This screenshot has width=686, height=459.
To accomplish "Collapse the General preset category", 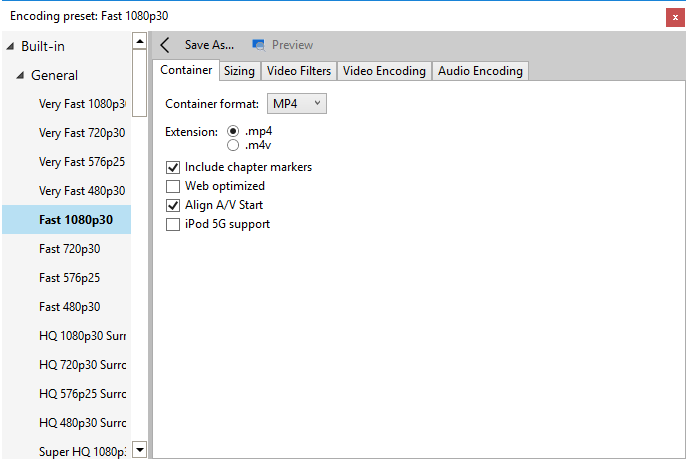I will click(x=20, y=75).
